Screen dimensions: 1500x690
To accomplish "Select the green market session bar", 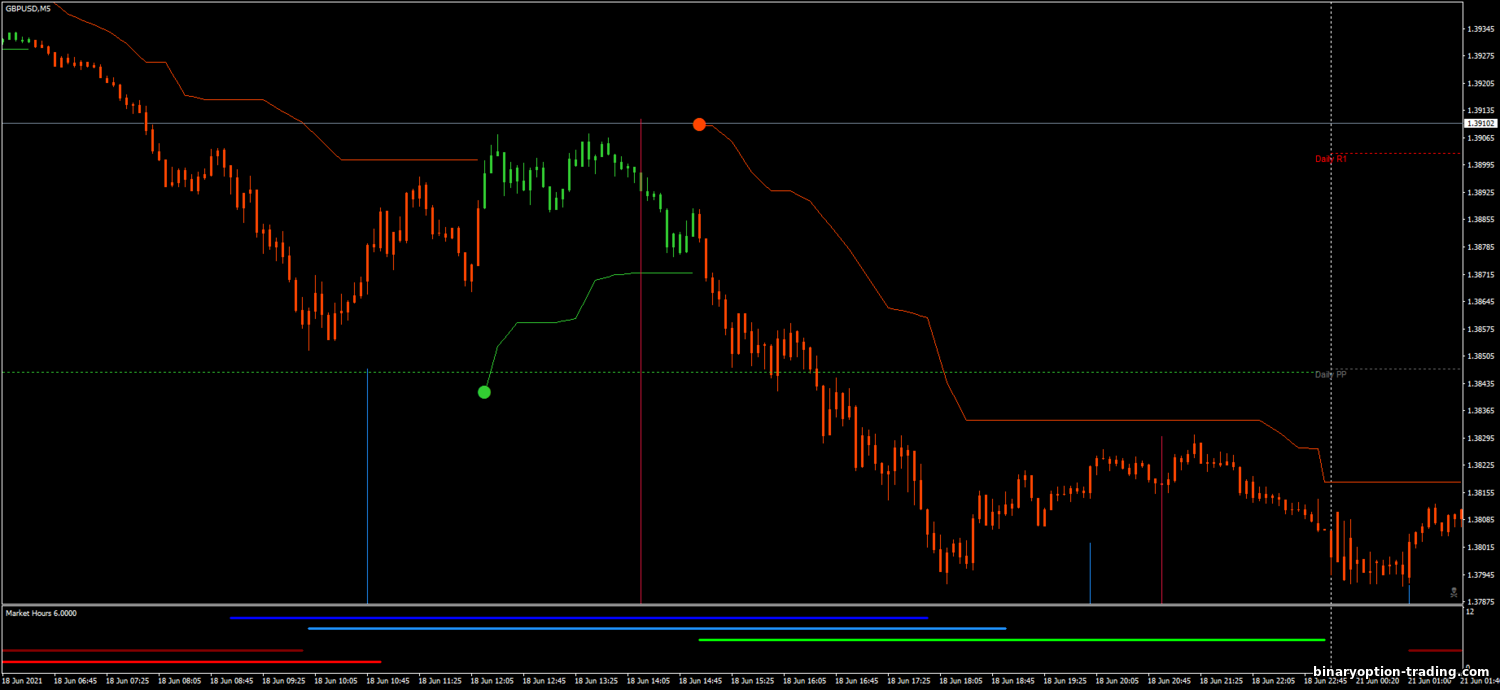I will pyautogui.click(x=1012, y=640).
